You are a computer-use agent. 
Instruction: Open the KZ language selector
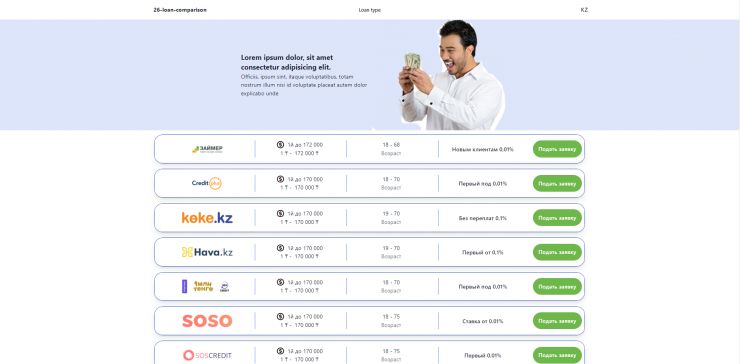click(584, 10)
